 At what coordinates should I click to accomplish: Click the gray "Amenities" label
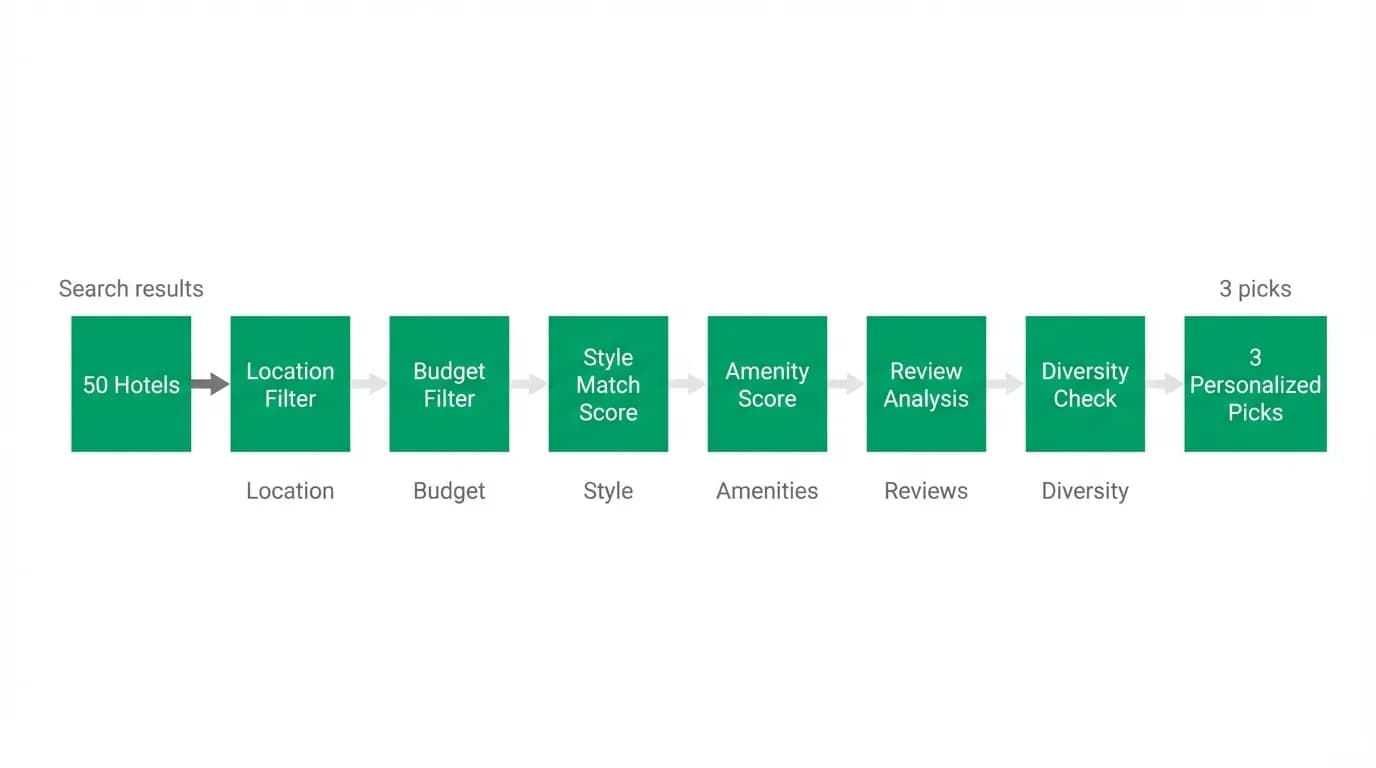point(767,491)
